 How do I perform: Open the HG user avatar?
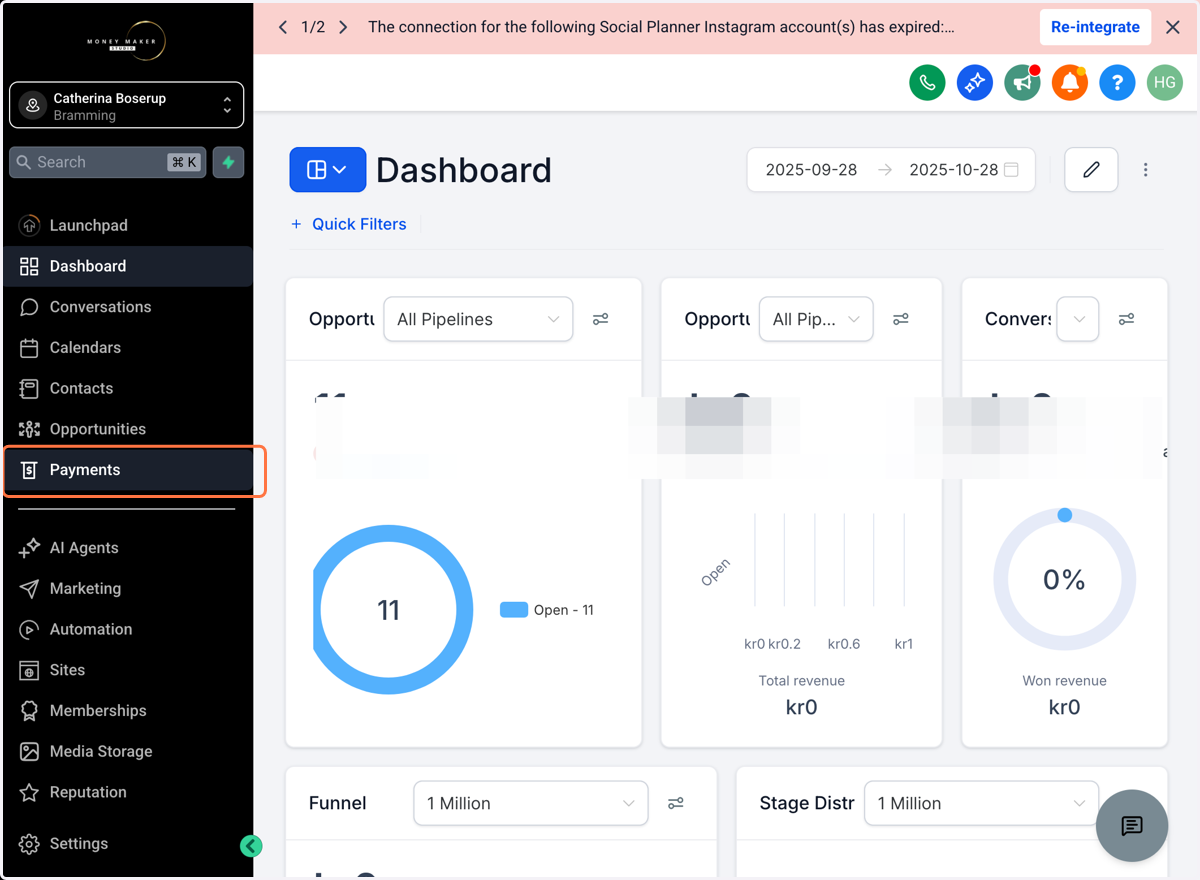[1164, 82]
